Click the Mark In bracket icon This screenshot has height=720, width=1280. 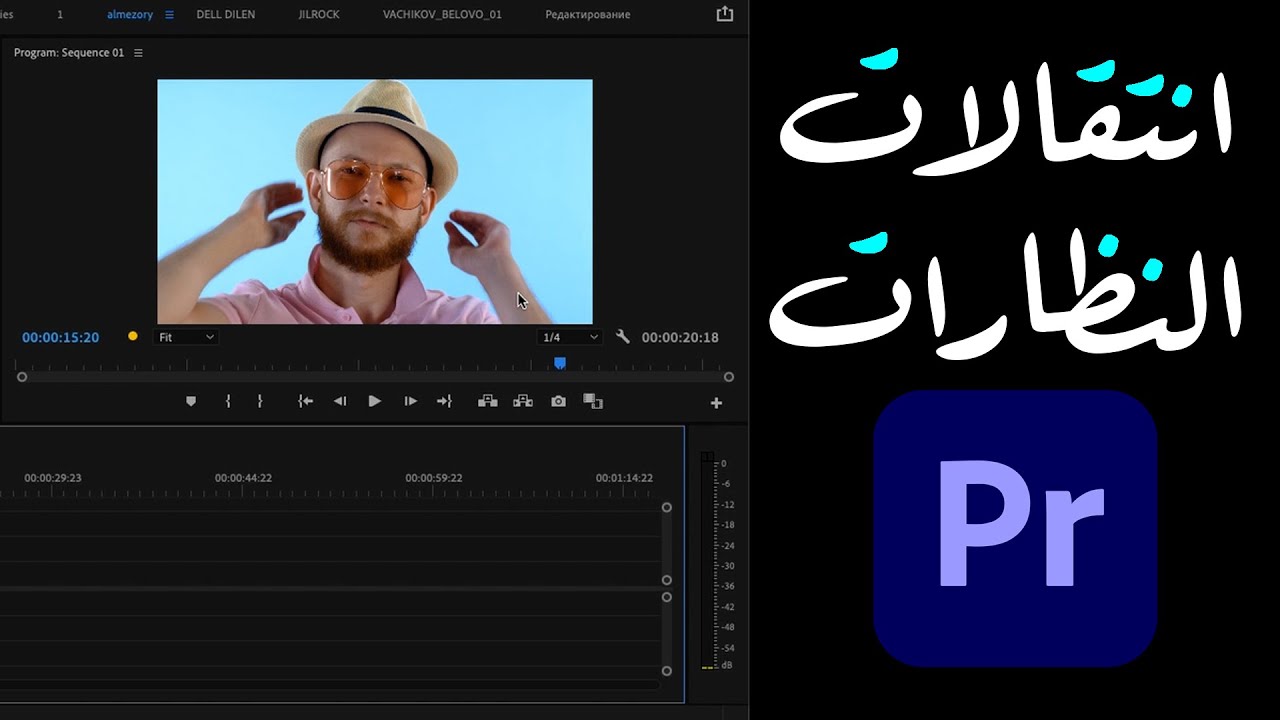(228, 401)
